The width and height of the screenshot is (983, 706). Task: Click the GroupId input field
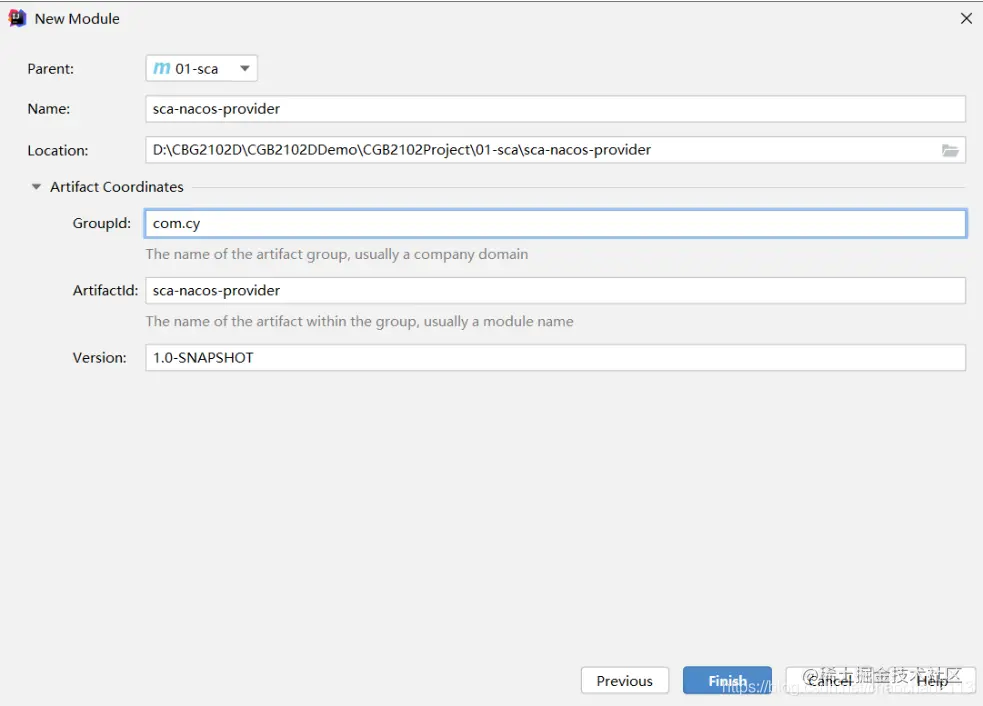[x=555, y=223]
